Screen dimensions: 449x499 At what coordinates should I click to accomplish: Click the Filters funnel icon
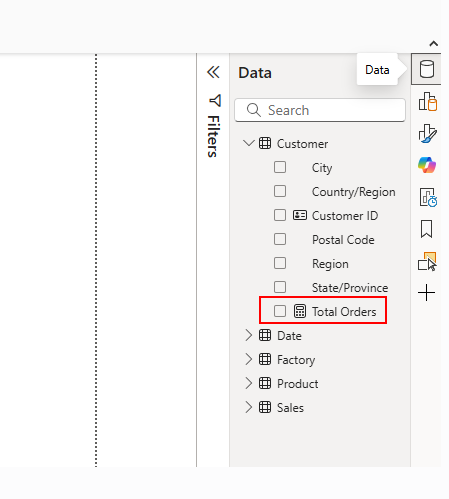coord(215,100)
